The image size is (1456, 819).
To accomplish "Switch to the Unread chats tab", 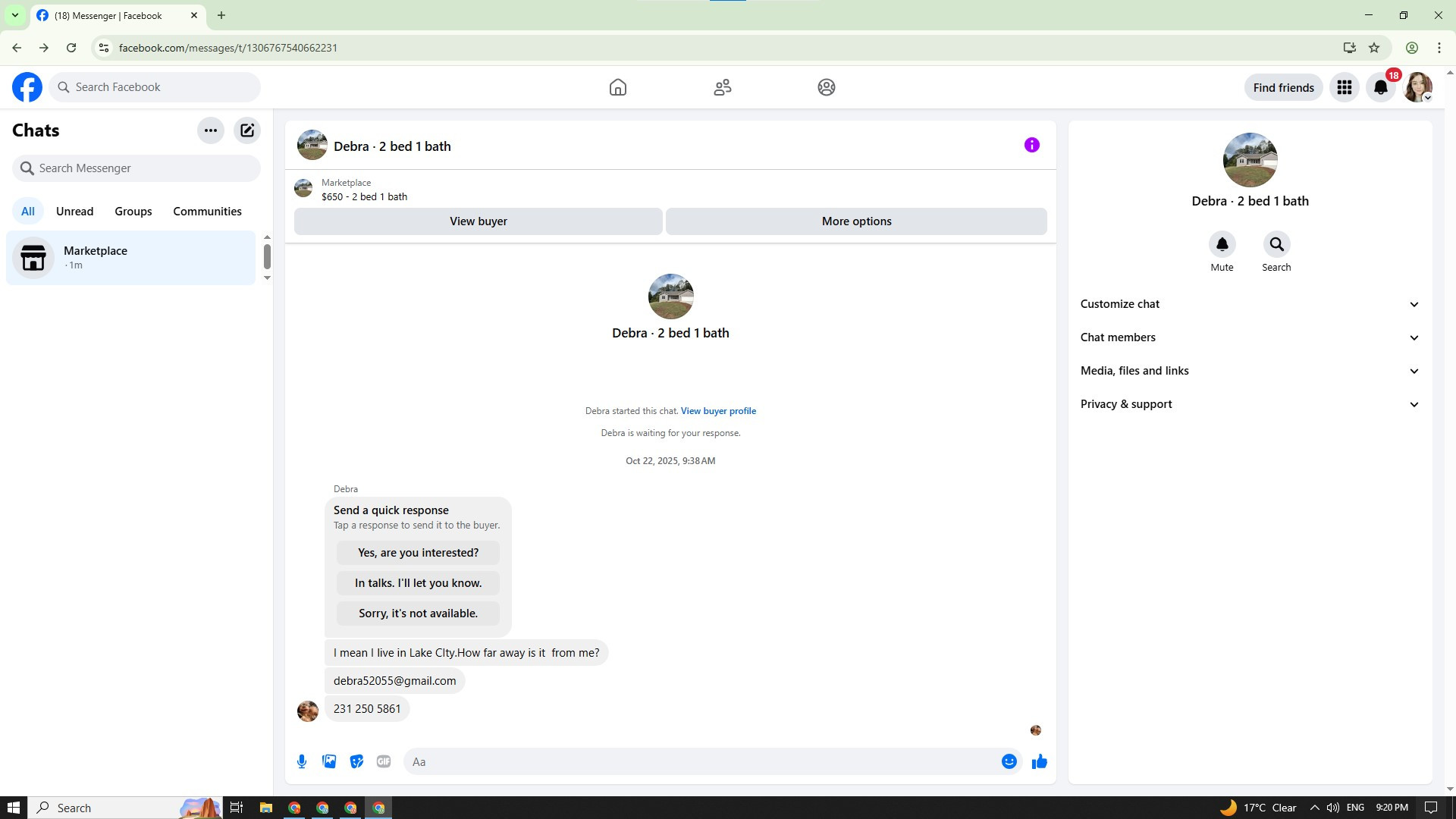I will pos(74,212).
